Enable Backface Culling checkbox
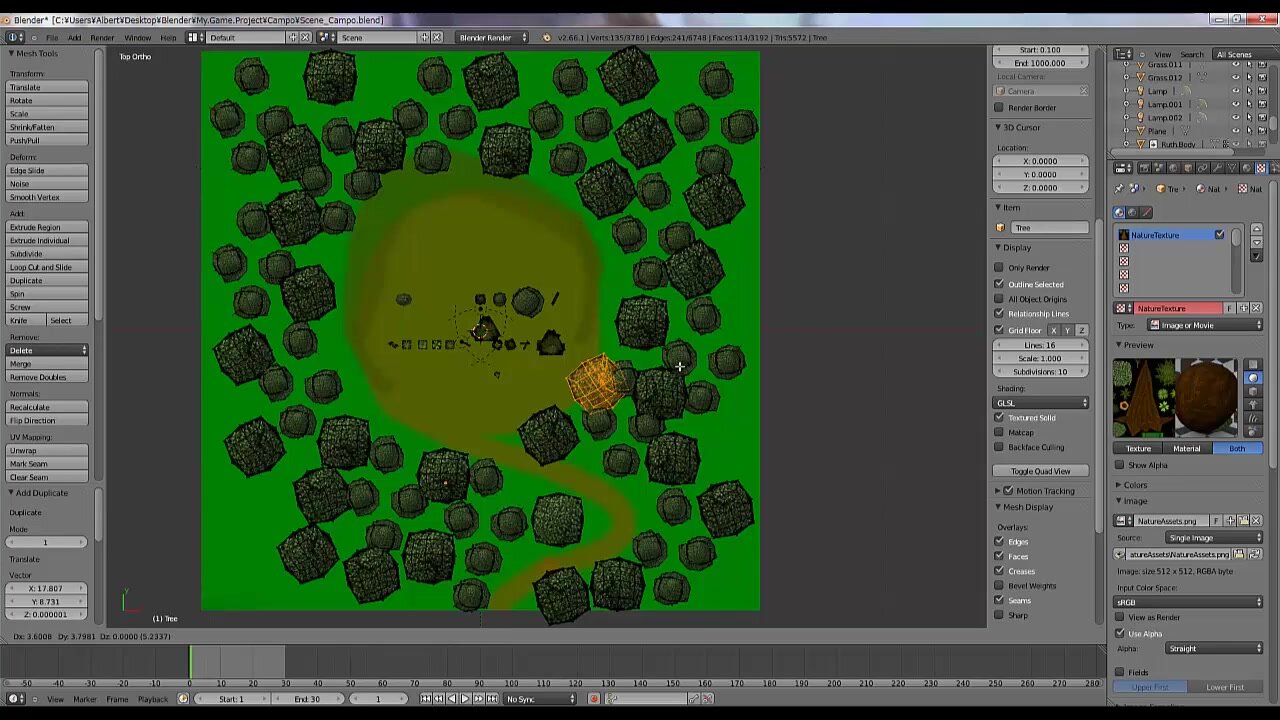 [x=999, y=447]
